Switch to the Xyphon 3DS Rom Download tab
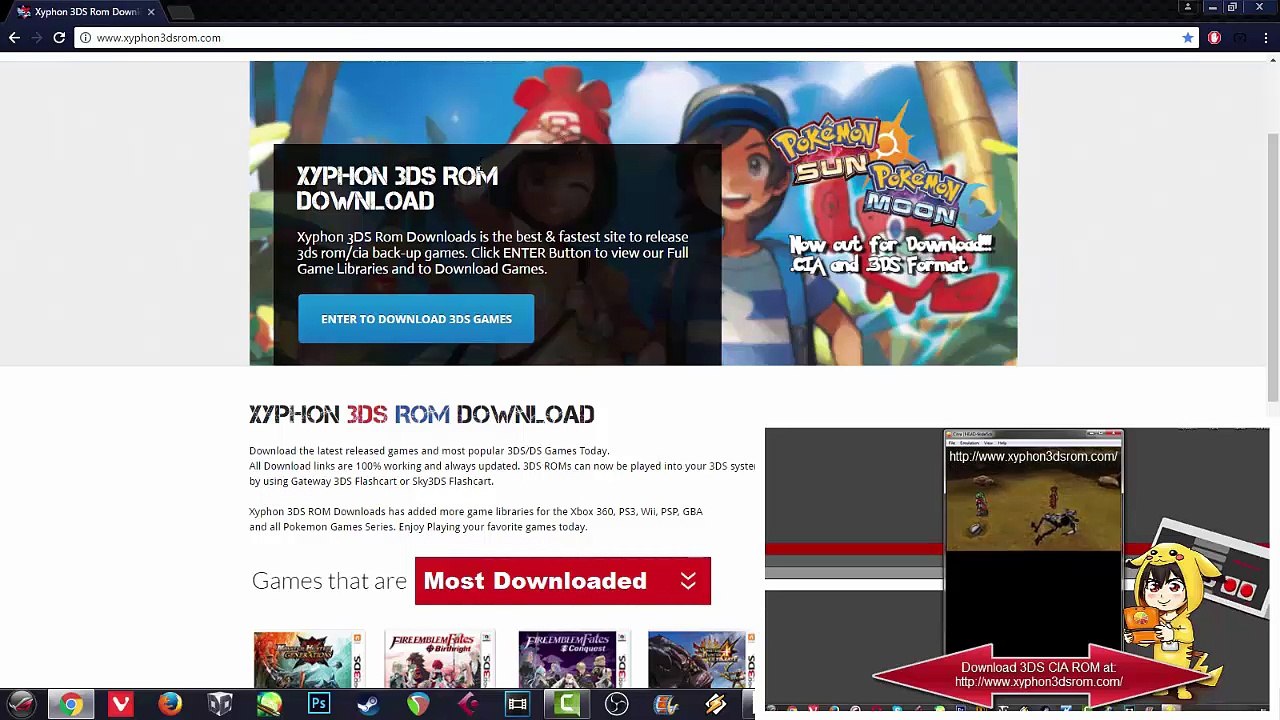This screenshot has height=720, width=1280. point(86,12)
